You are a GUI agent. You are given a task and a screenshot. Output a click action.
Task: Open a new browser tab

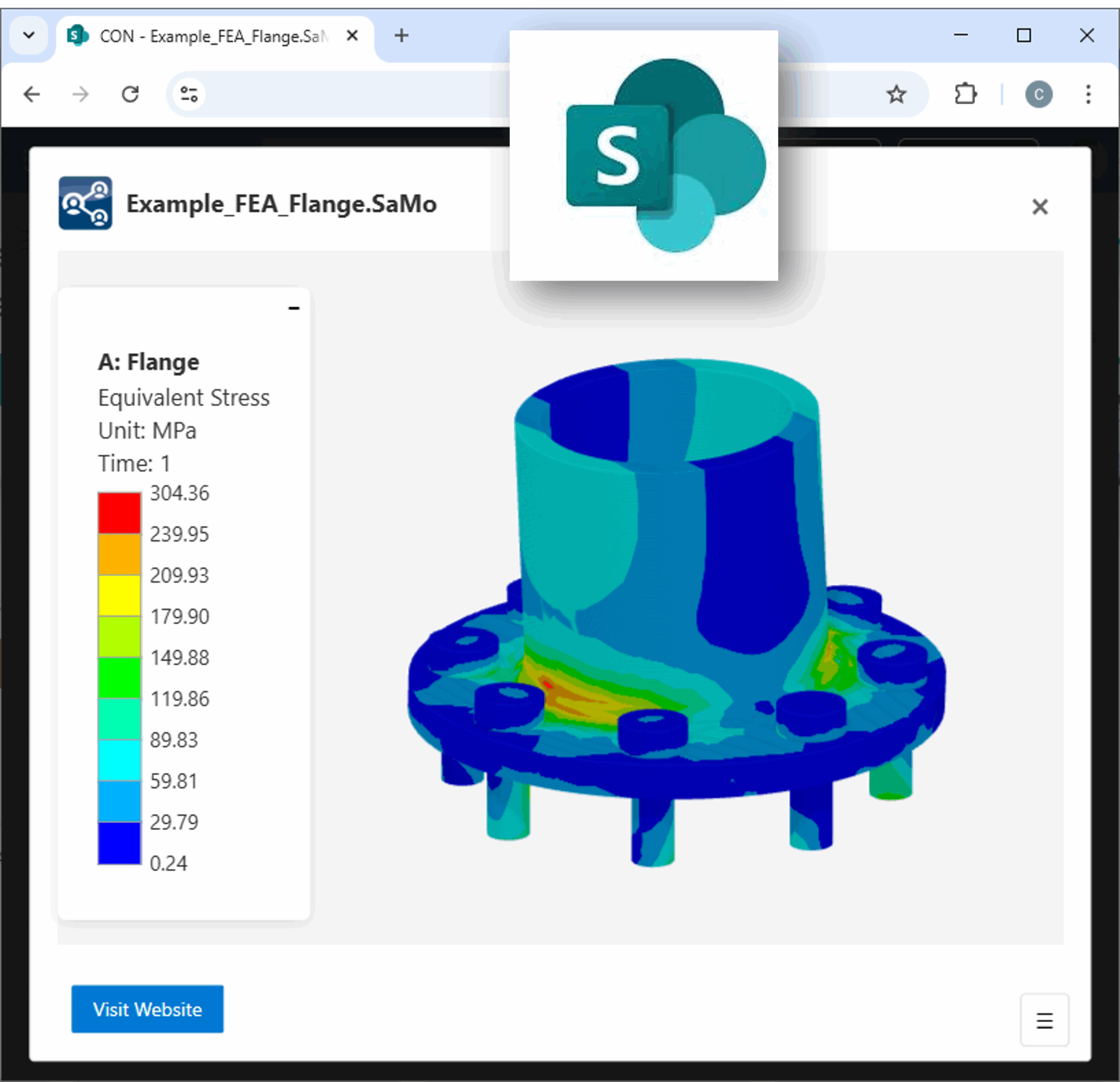(402, 35)
